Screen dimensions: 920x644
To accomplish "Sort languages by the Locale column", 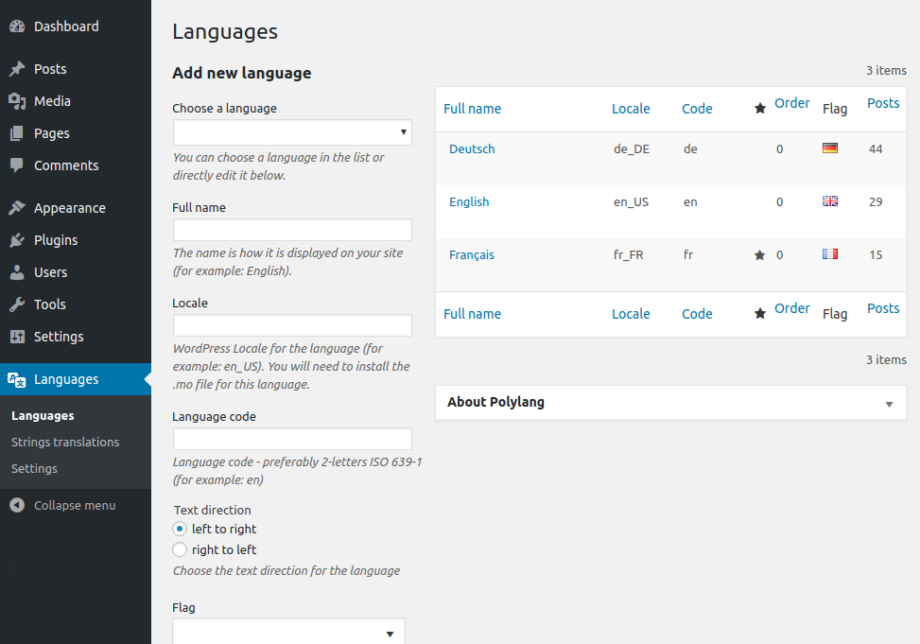I will (x=630, y=108).
